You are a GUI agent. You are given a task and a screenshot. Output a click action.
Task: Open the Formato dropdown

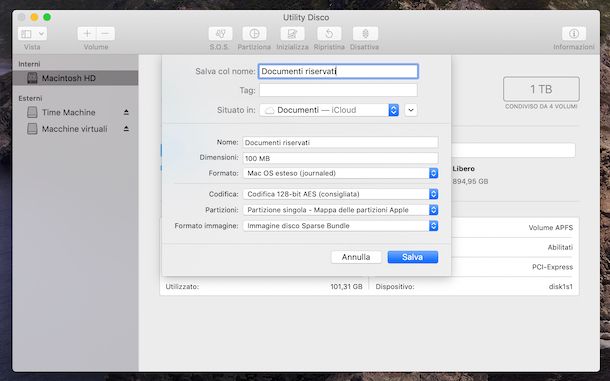(340, 173)
